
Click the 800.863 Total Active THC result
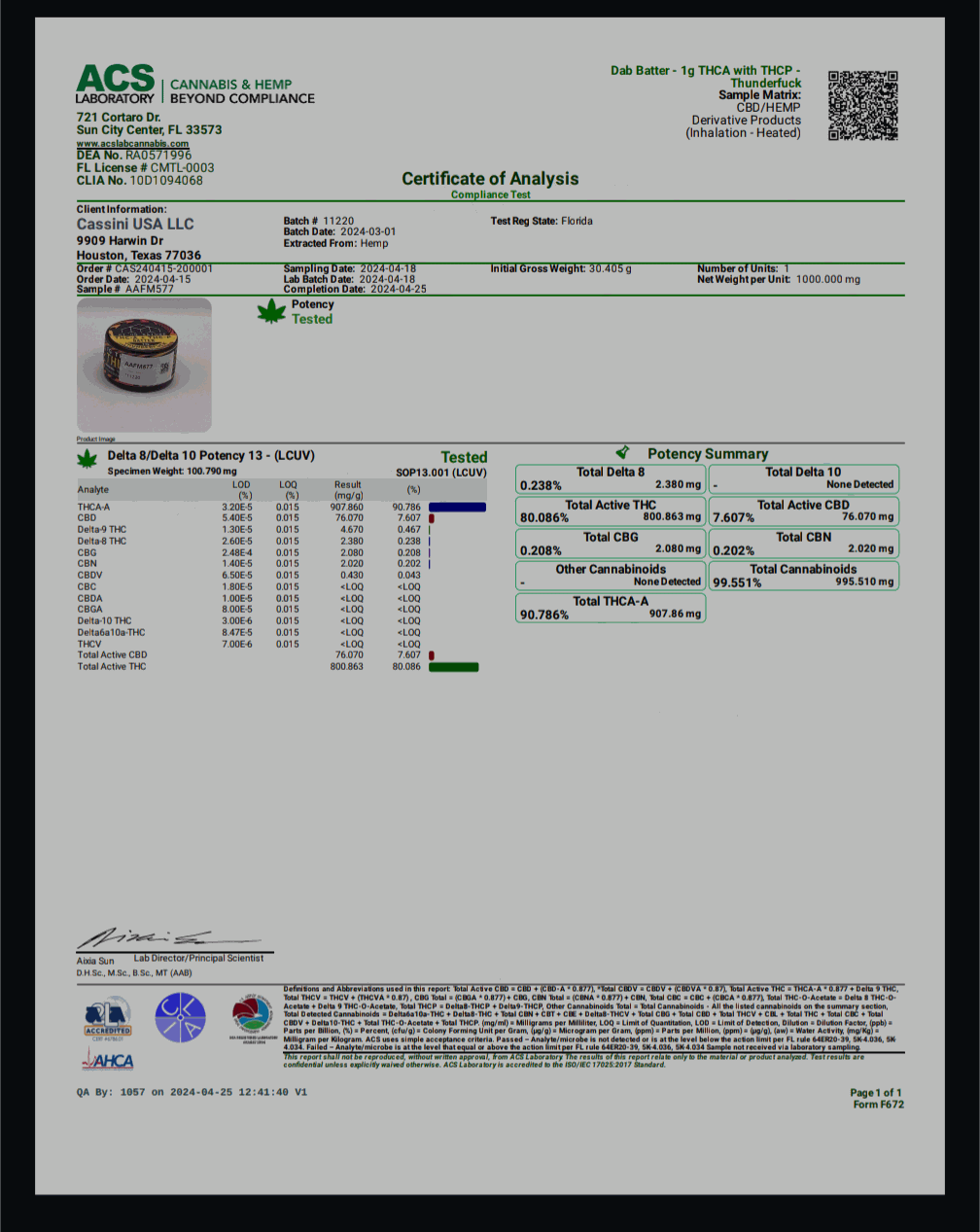click(x=347, y=667)
